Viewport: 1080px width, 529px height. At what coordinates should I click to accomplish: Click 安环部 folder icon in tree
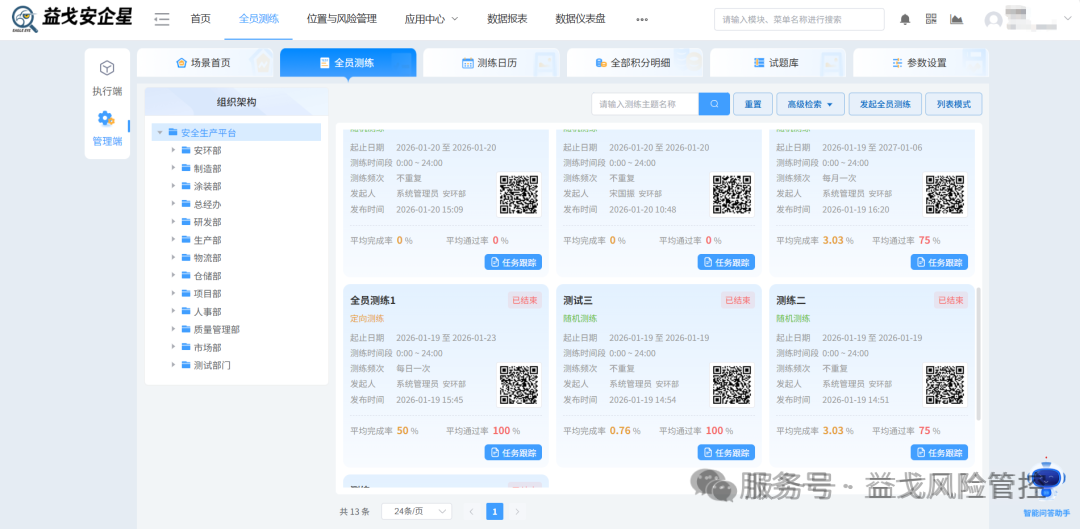(186, 150)
